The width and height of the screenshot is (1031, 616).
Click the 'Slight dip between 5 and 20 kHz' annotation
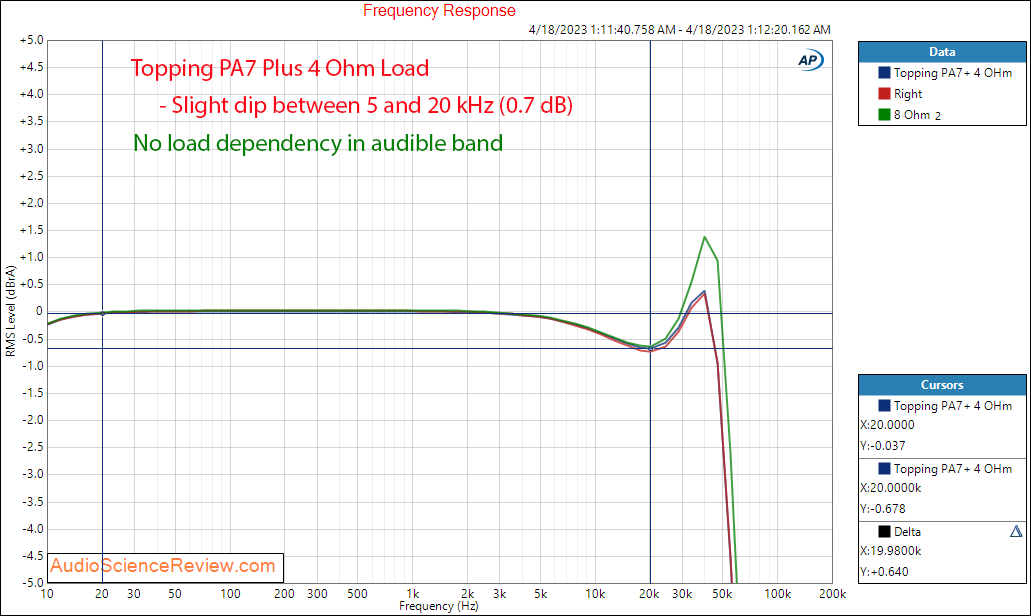point(366,105)
